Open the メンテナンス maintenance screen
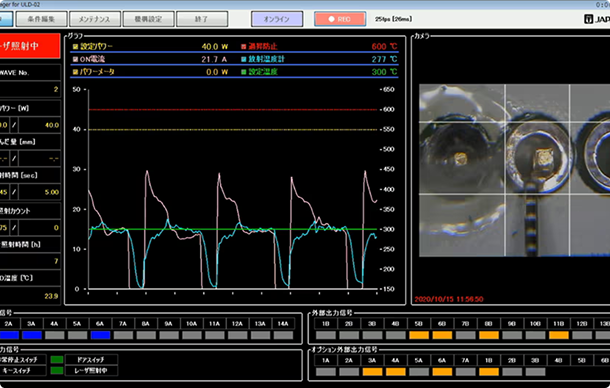Viewport: 610px width, 388px height. tap(95, 19)
